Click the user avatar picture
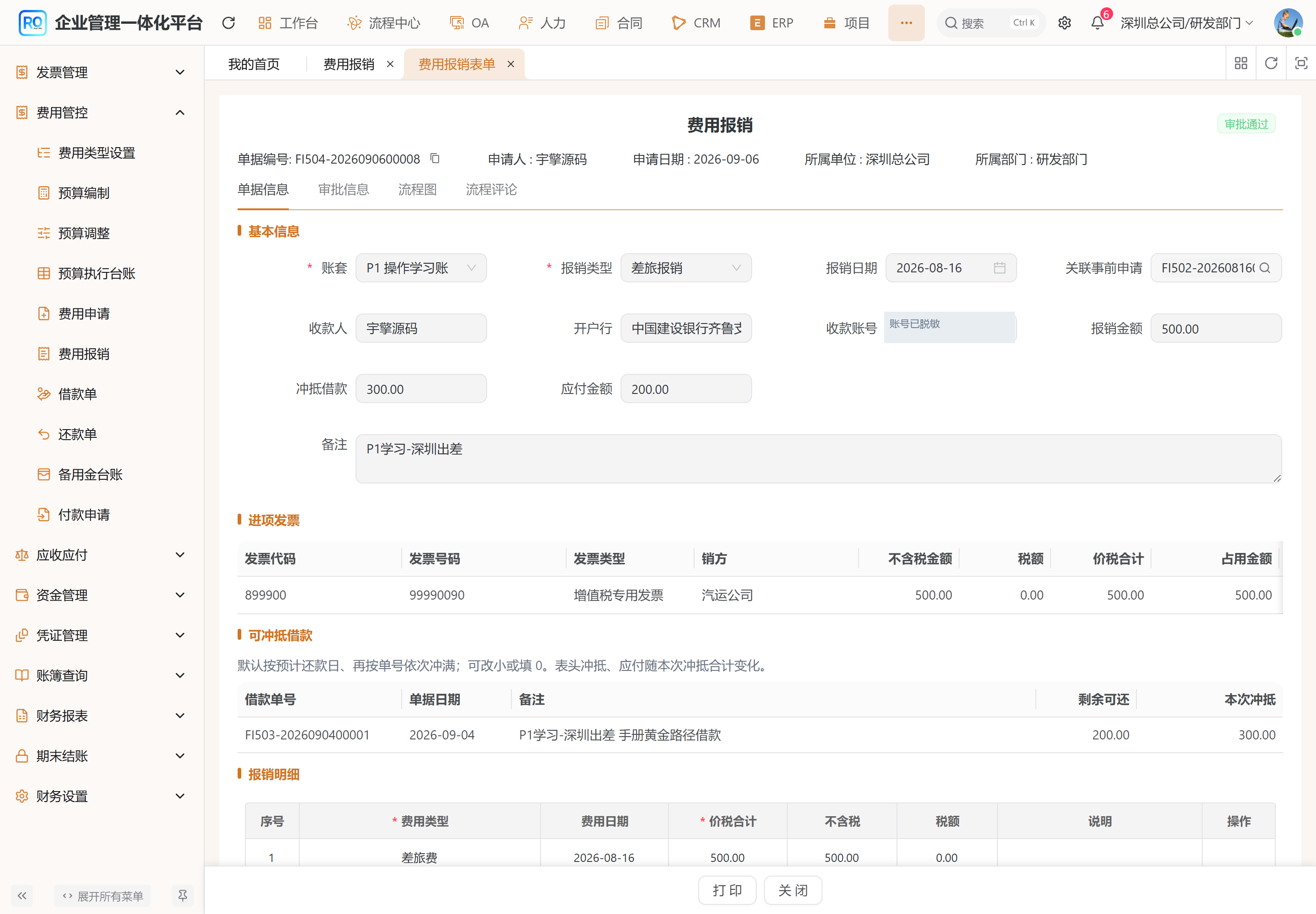The width and height of the screenshot is (1316, 914). pyautogui.click(x=1288, y=23)
